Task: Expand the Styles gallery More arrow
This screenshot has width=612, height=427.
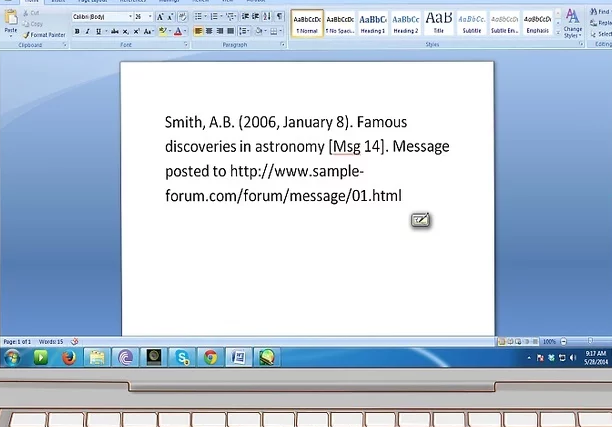Action: (x=558, y=33)
